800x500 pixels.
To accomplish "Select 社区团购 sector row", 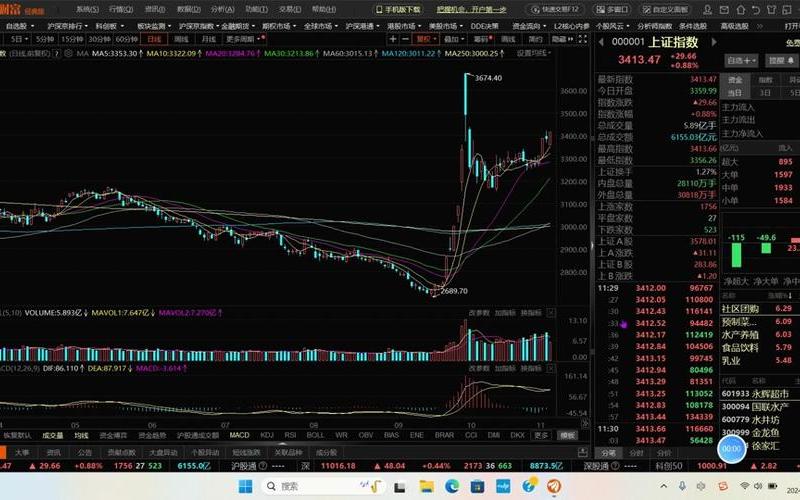I will [760, 309].
